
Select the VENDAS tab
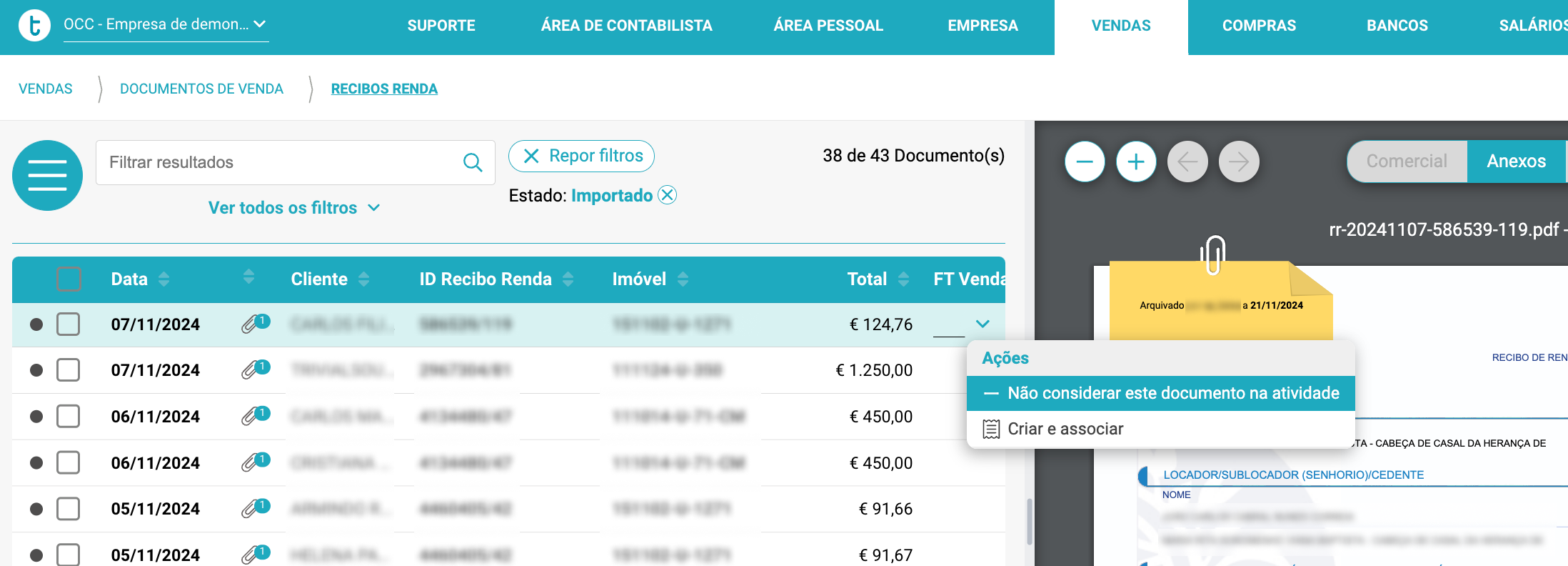click(1121, 26)
